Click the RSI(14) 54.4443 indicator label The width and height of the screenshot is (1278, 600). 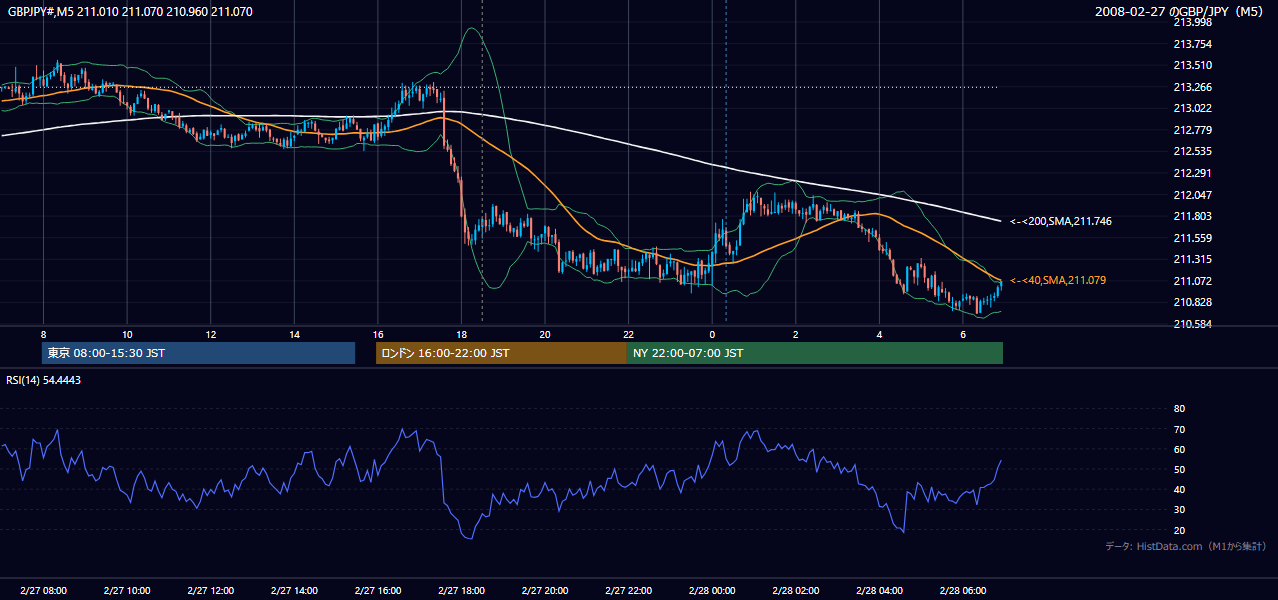tap(44, 380)
